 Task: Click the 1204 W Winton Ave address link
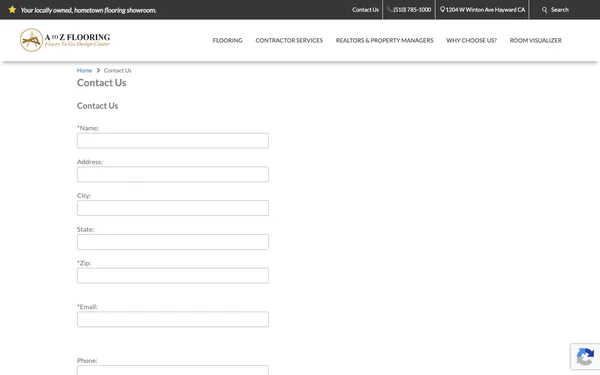(x=485, y=10)
